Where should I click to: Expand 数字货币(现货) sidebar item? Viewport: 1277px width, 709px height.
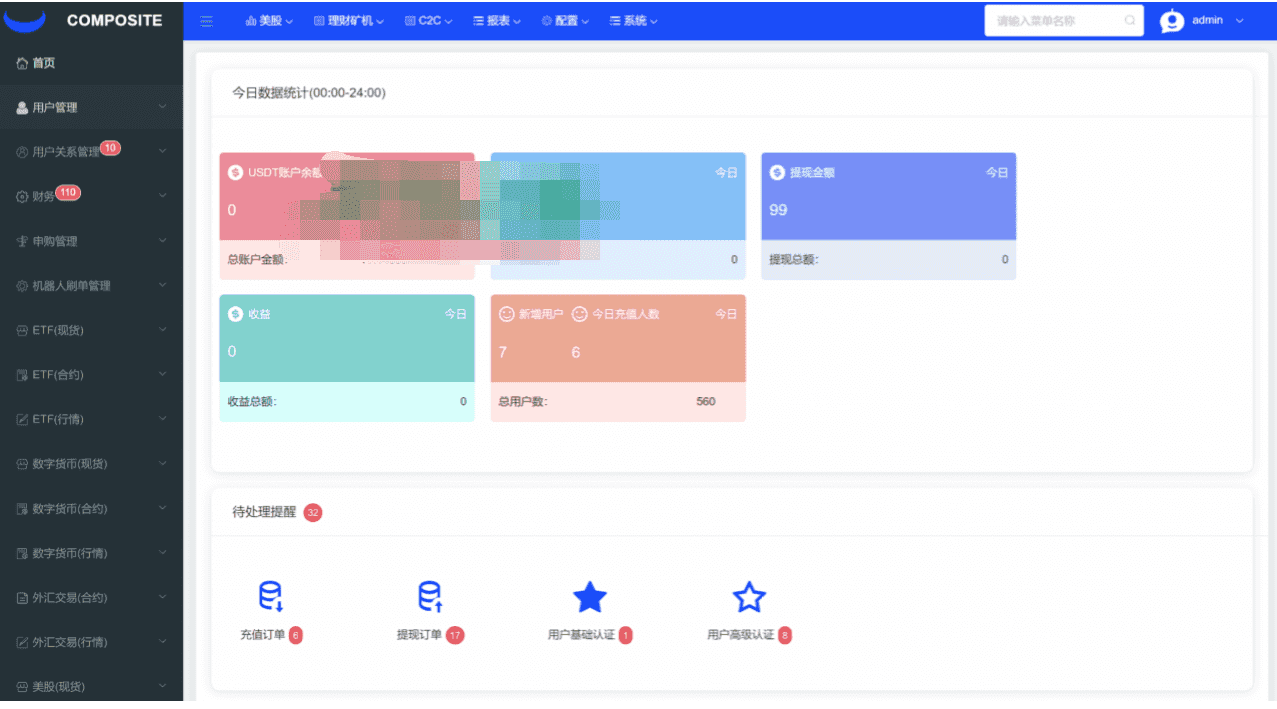click(x=91, y=464)
